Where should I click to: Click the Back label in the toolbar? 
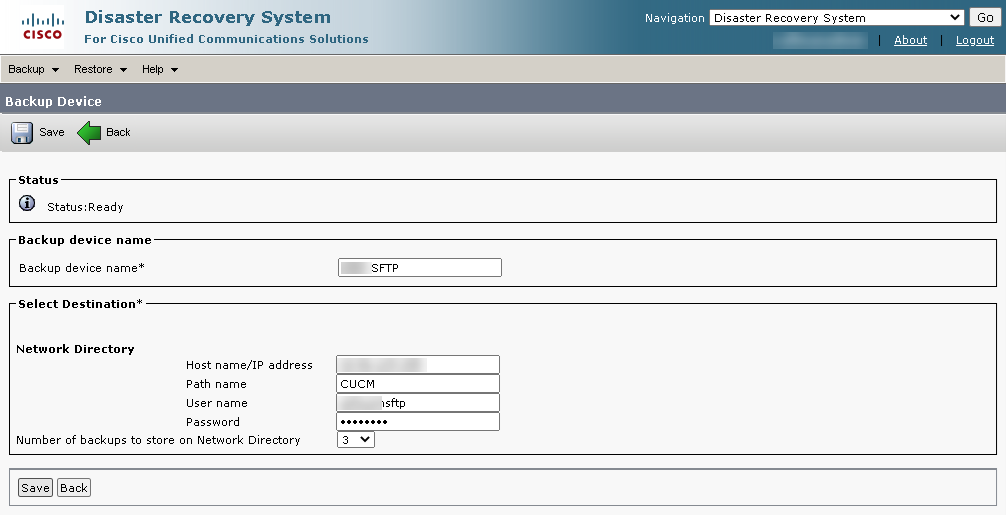(x=118, y=132)
